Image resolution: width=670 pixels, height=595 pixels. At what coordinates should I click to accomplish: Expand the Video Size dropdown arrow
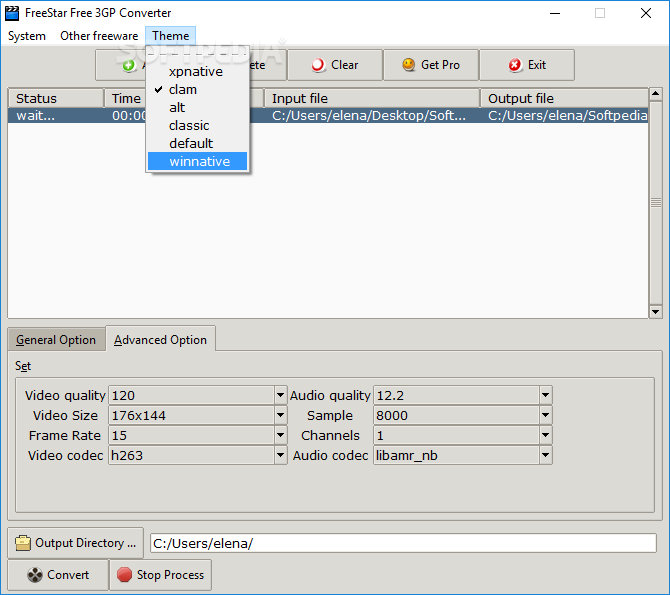coord(281,415)
